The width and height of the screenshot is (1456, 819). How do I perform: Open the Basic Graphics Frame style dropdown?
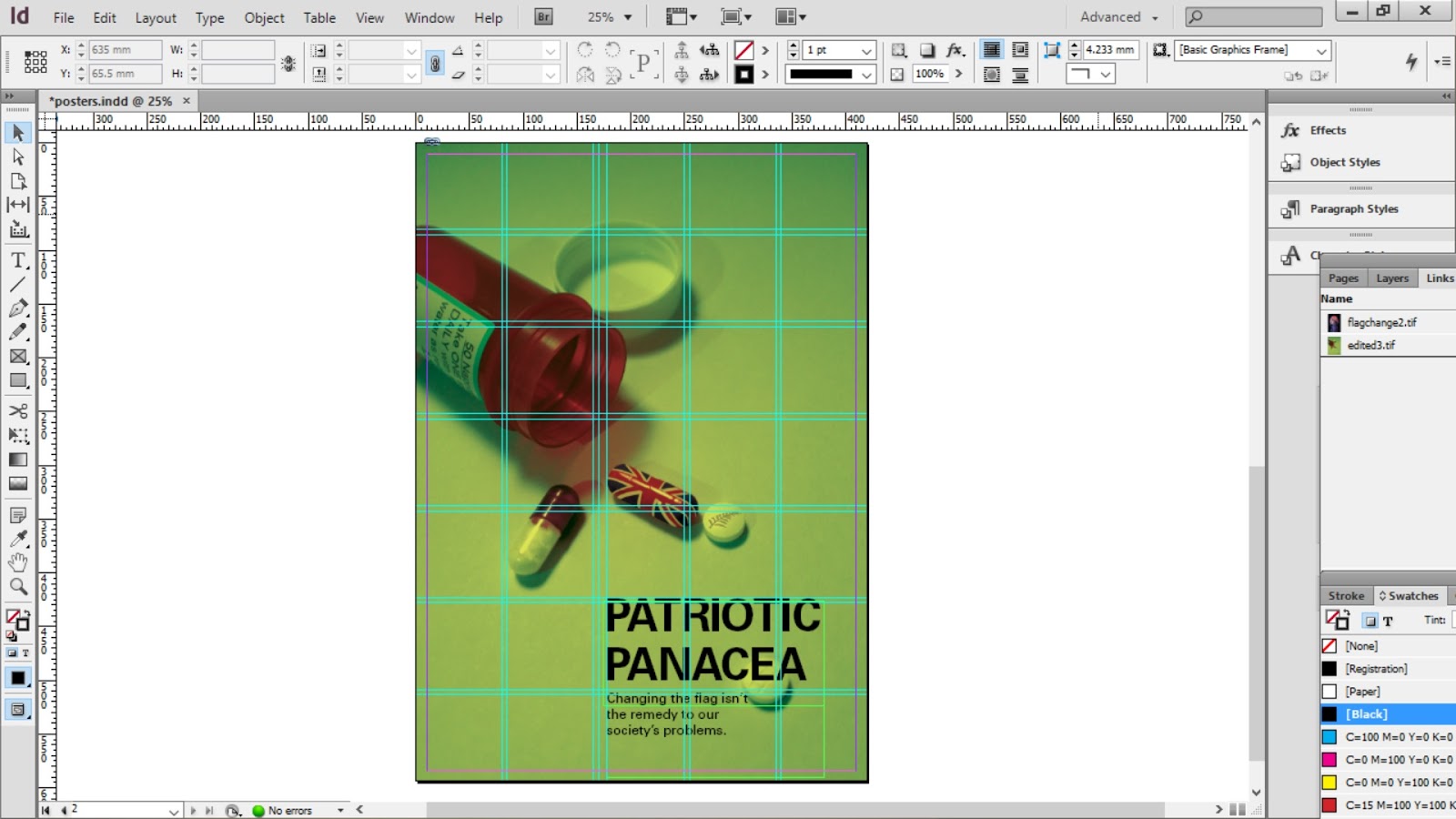click(1321, 51)
